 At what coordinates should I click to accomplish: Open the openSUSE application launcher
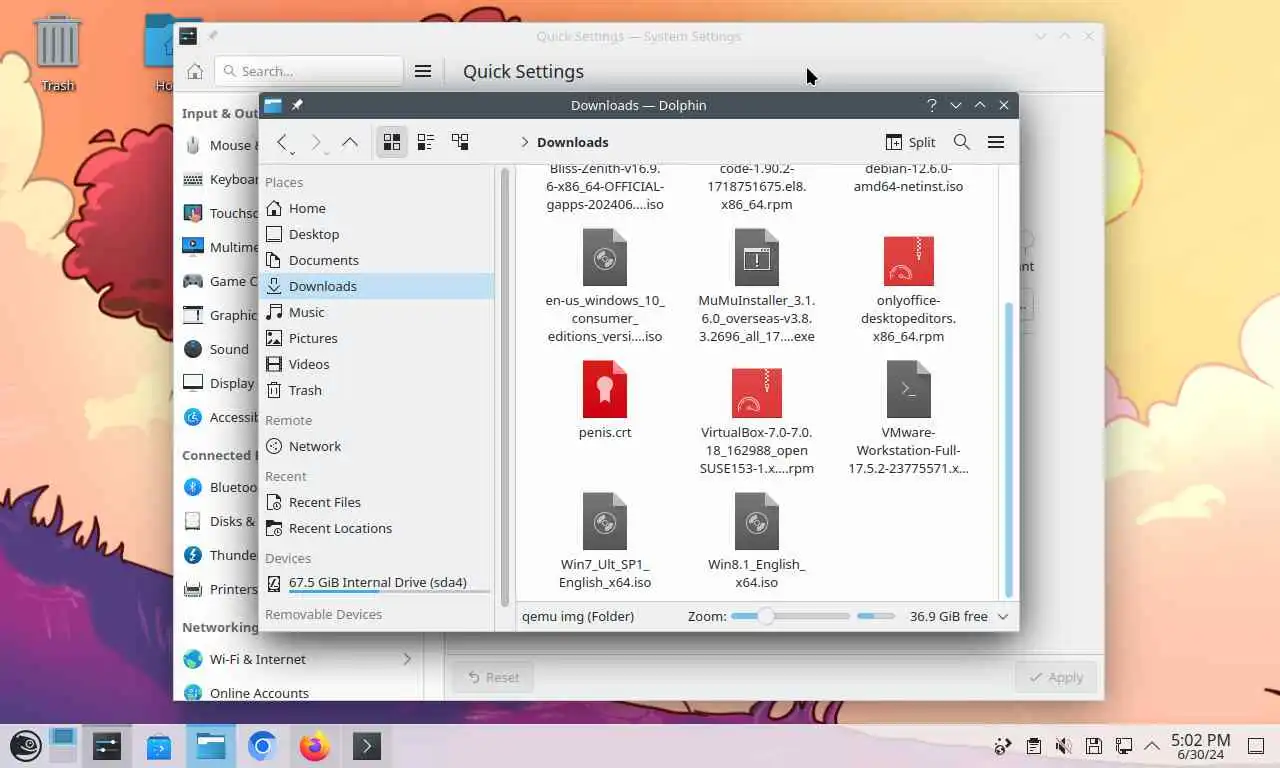point(24,746)
